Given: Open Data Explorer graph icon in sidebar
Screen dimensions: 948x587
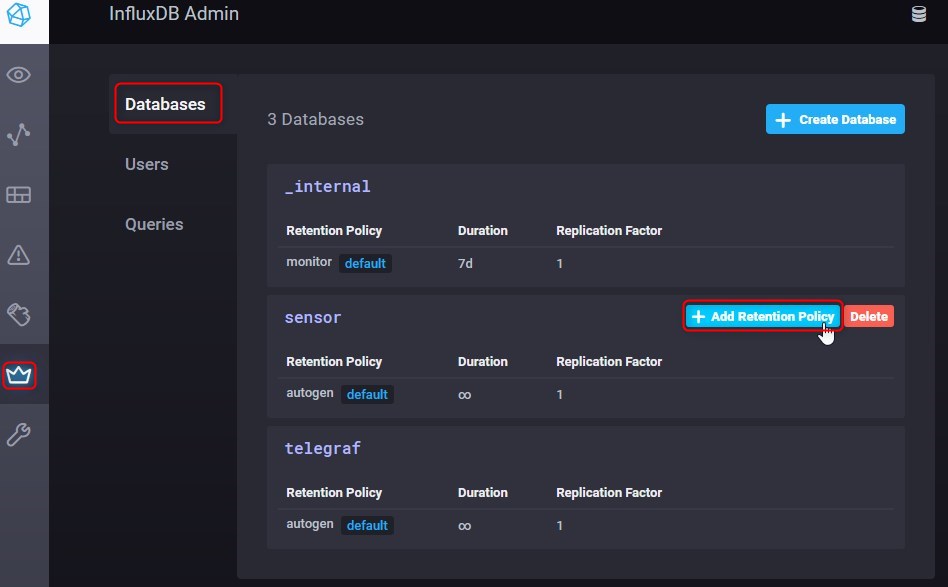Looking at the screenshot, I should point(19,135).
